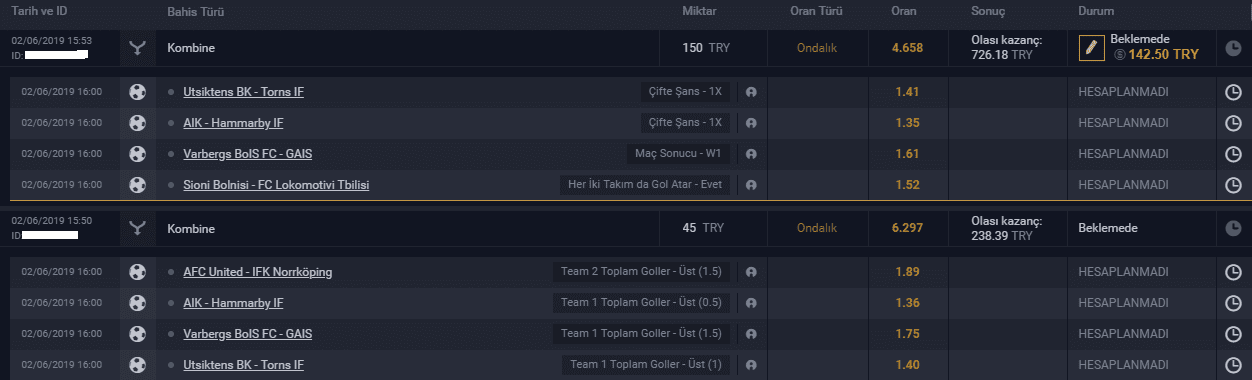1252x380 pixels.
Task: Click the Çifte Şans - 1X tag on AIK row
Action: (x=685, y=123)
